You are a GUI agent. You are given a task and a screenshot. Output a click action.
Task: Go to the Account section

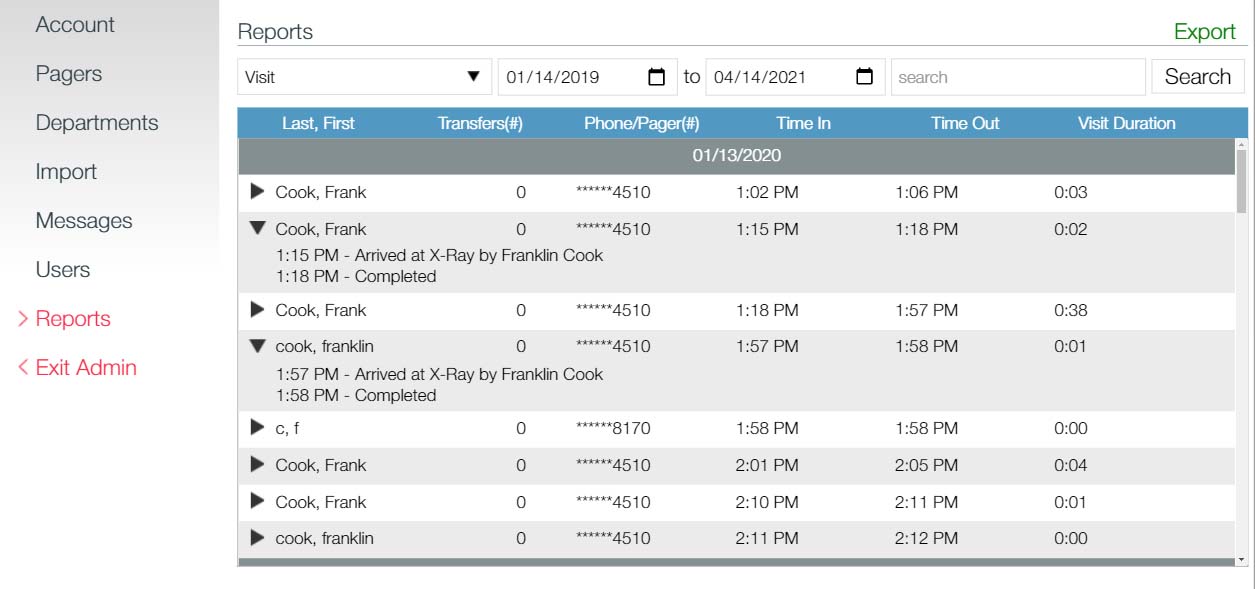75,25
